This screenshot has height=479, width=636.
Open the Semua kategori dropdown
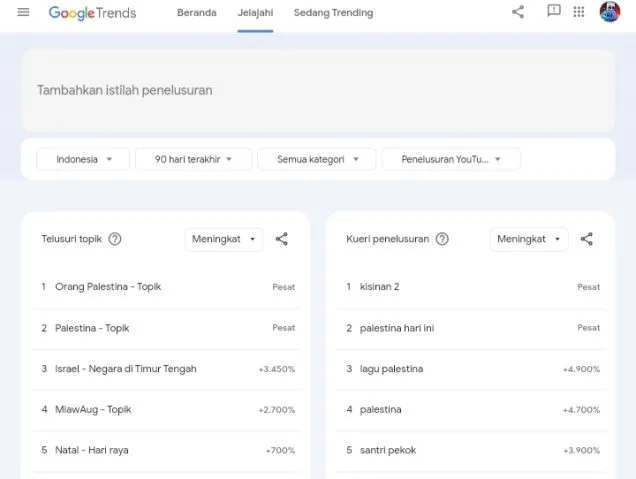[x=317, y=159]
